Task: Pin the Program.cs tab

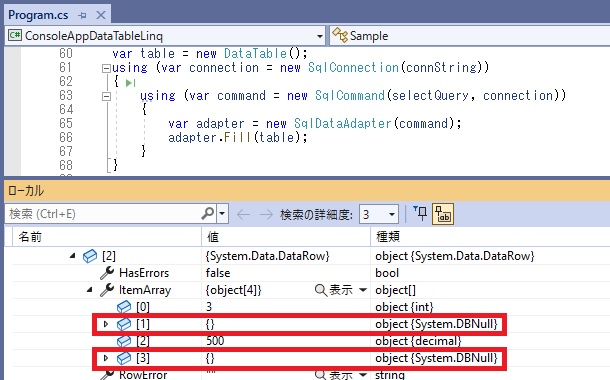Action: point(82,16)
